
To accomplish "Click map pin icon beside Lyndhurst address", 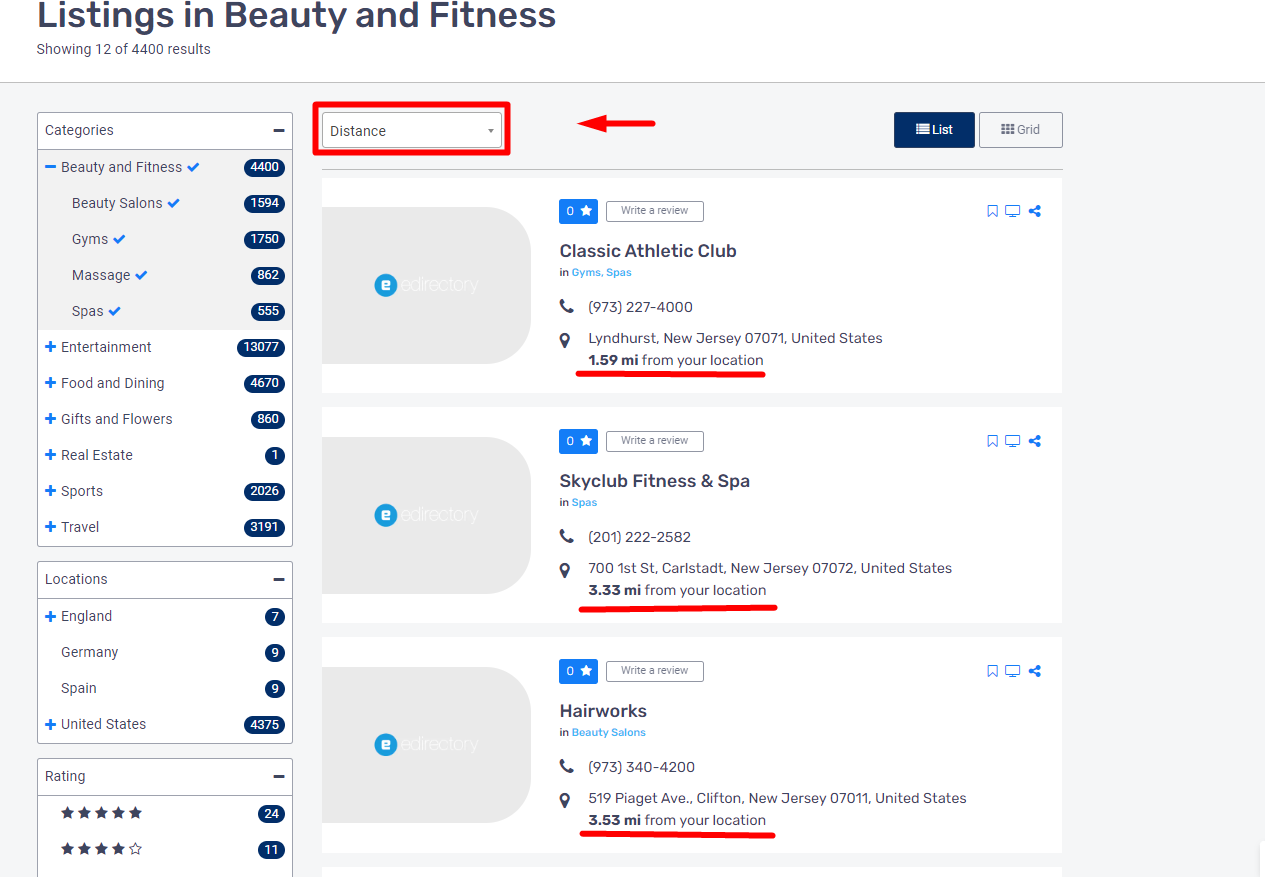I will tap(566, 340).
